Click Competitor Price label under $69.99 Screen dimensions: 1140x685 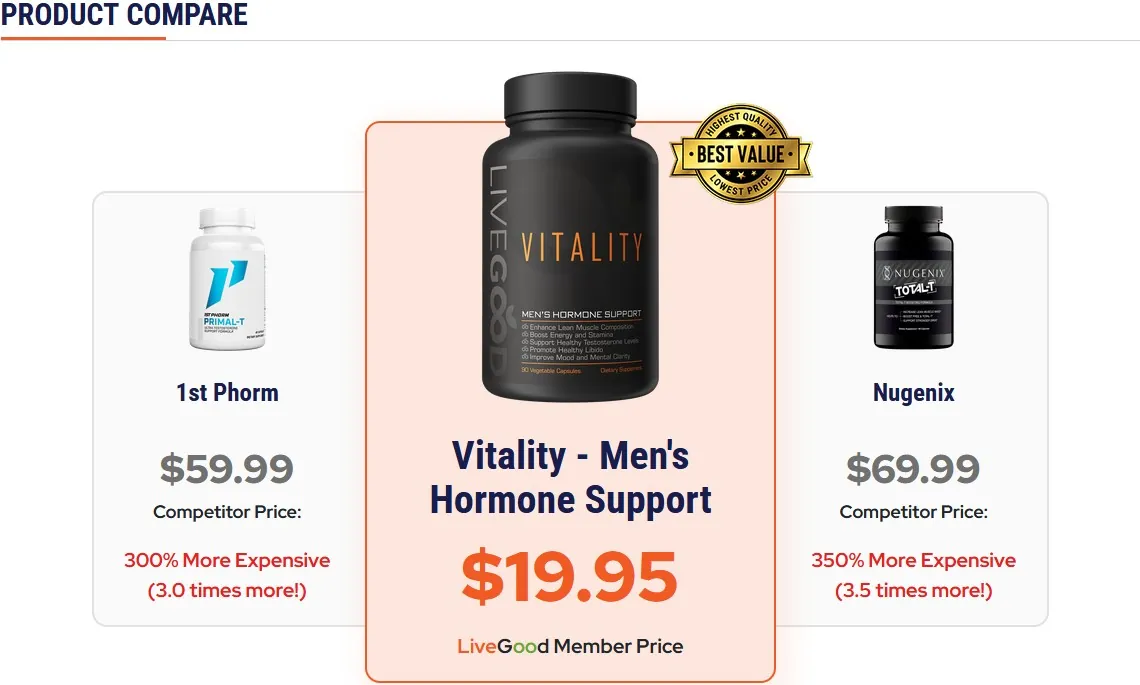pos(913,512)
